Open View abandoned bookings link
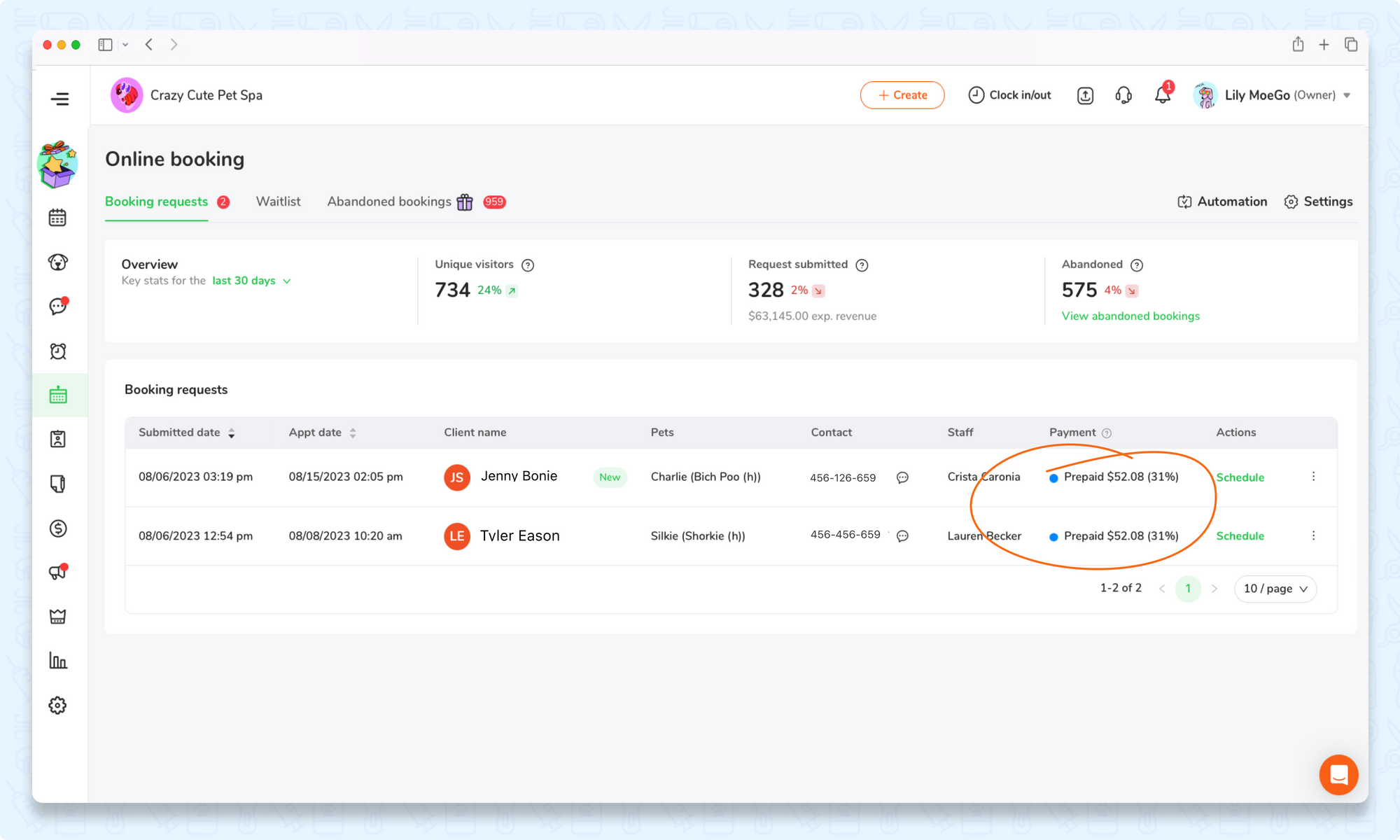Image resolution: width=1400 pixels, height=840 pixels. point(1130,316)
